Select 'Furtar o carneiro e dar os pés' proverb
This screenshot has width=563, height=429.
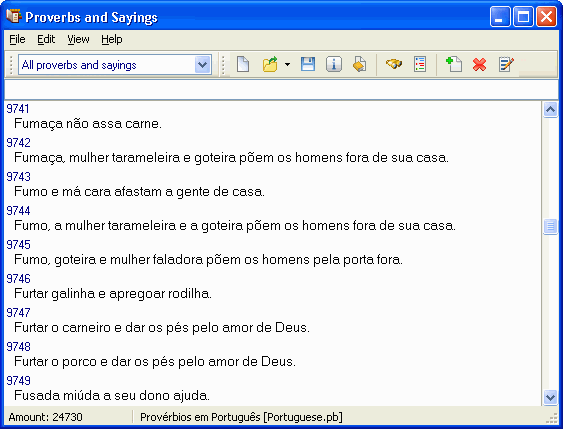point(162,328)
